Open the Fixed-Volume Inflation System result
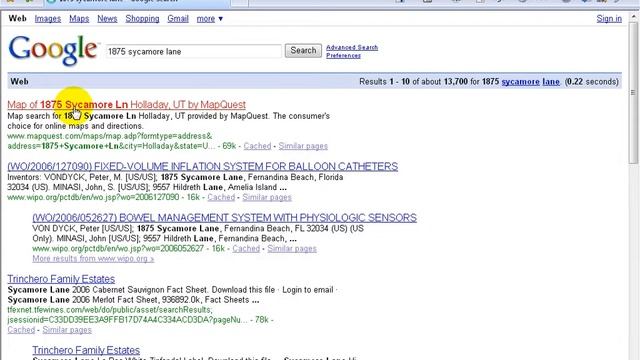Viewport: 640px width, 360px height. click(202, 167)
